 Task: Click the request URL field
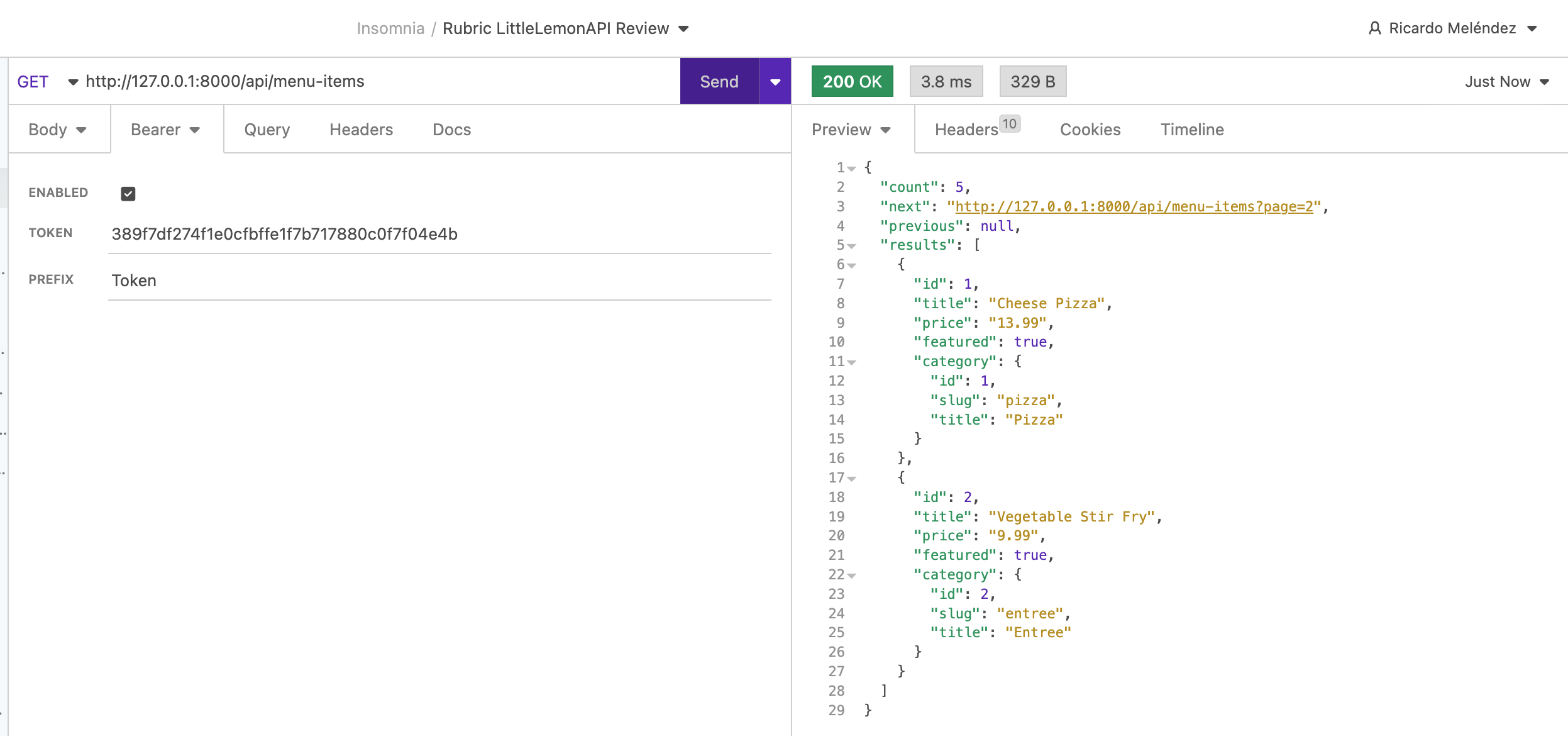point(377,82)
